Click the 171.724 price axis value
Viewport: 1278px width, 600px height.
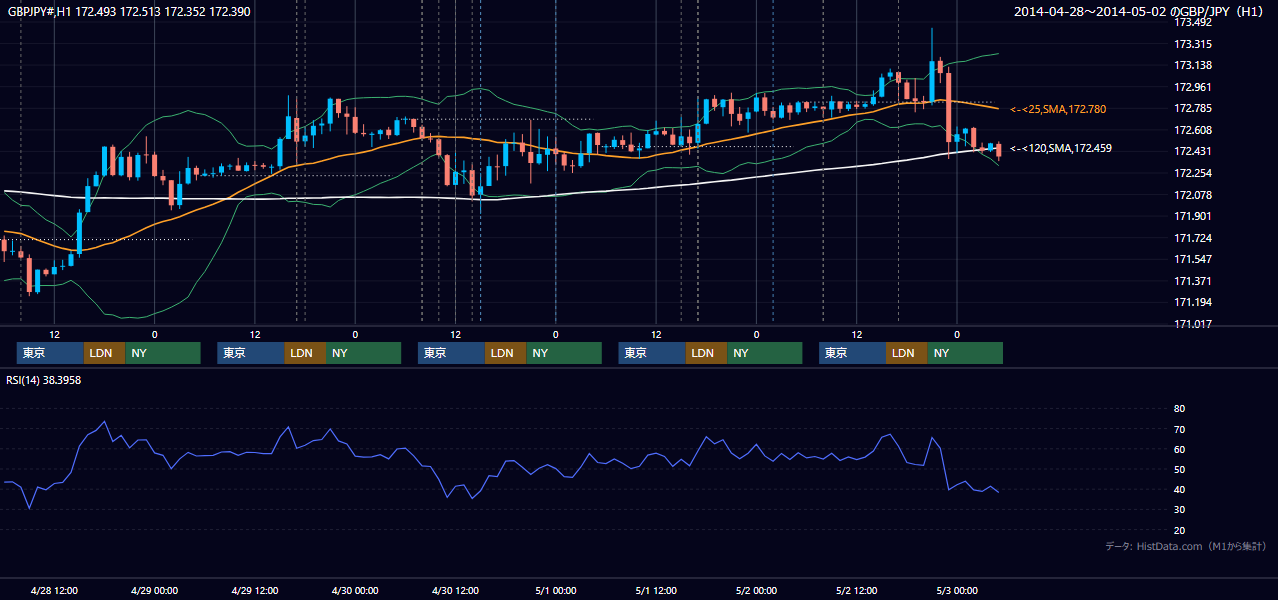click(1192, 238)
